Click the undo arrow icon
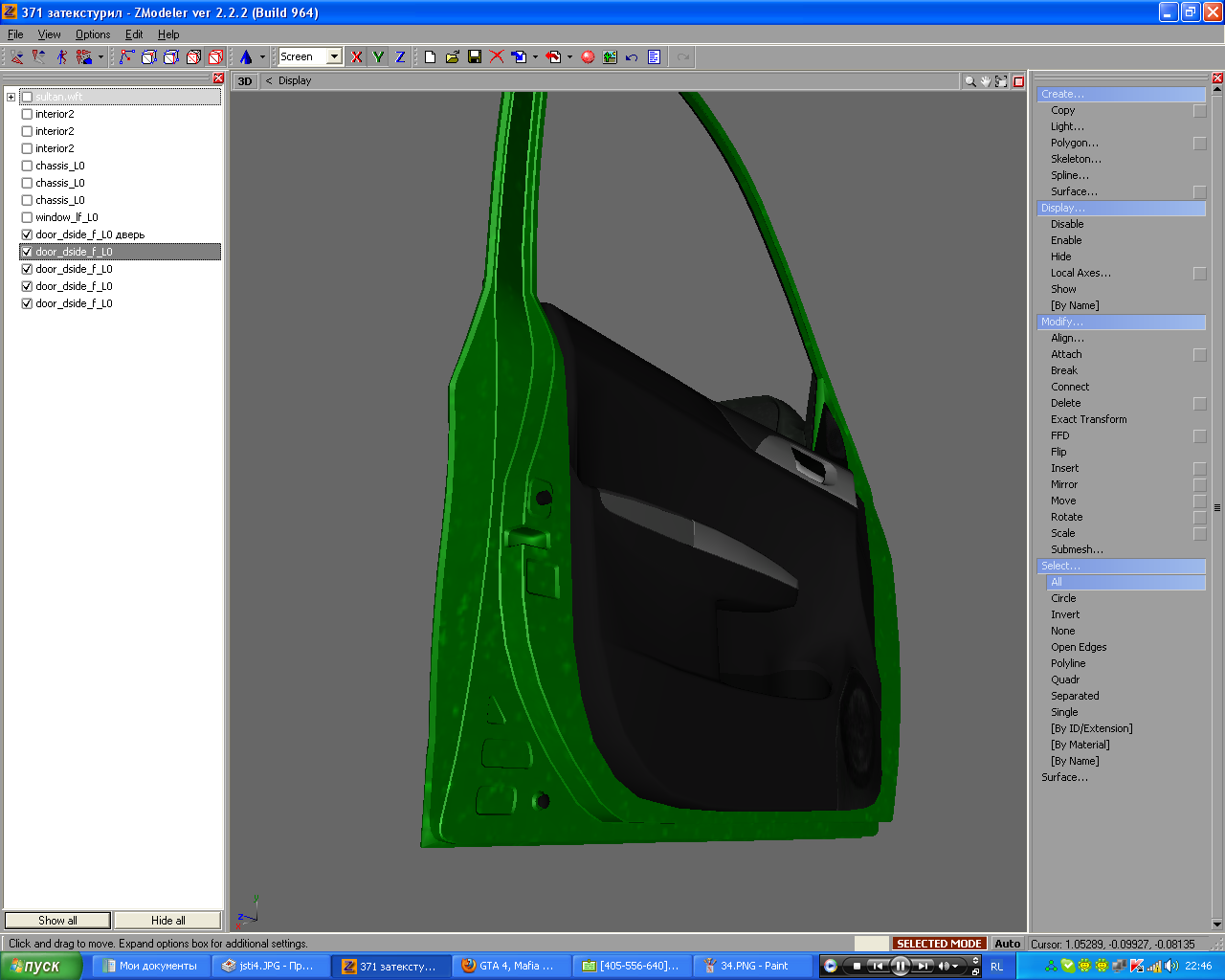Viewport: 1225px width, 980px height. pyautogui.click(x=632, y=57)
